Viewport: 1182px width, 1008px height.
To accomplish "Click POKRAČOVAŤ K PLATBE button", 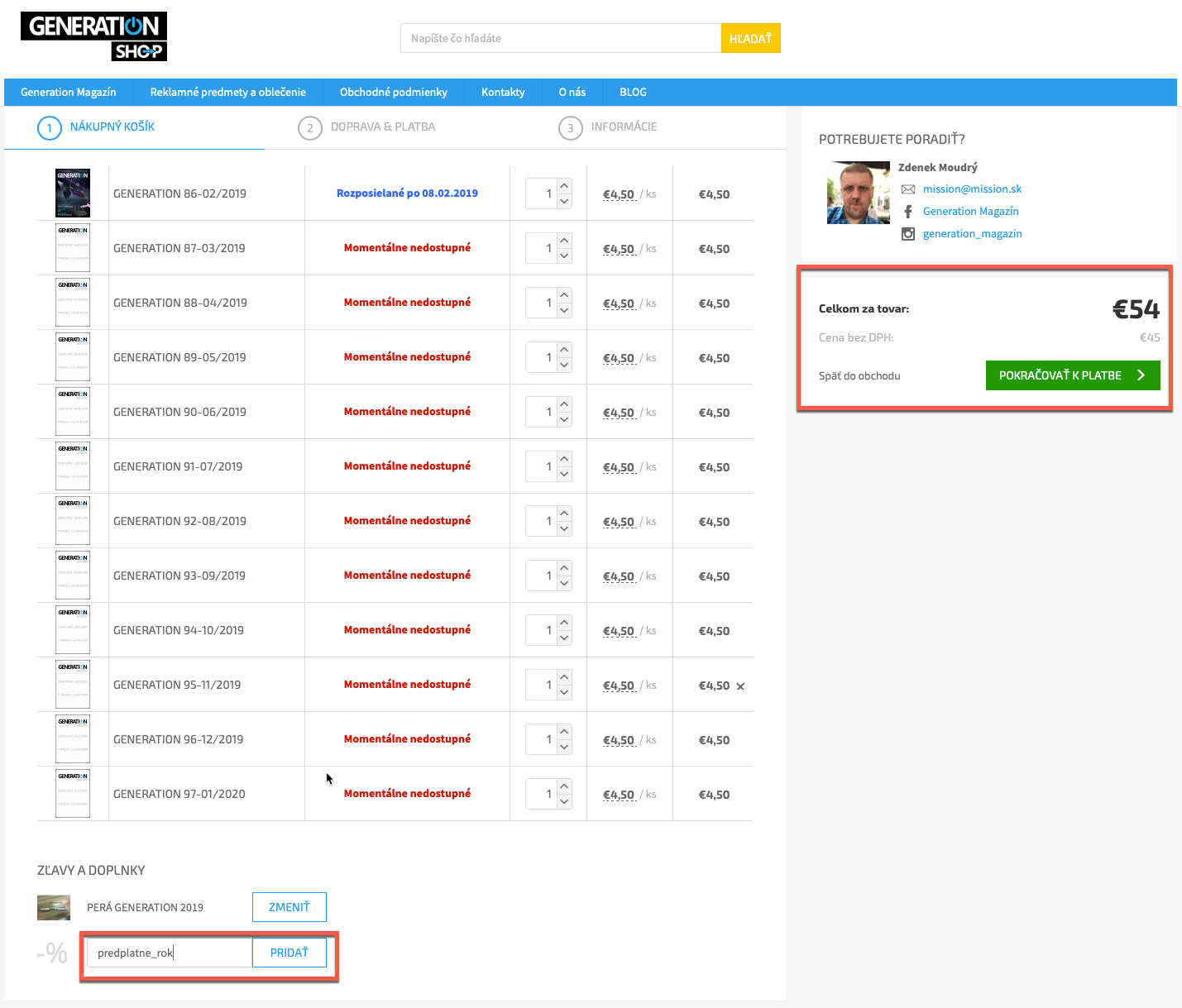I will (1073, 375).
